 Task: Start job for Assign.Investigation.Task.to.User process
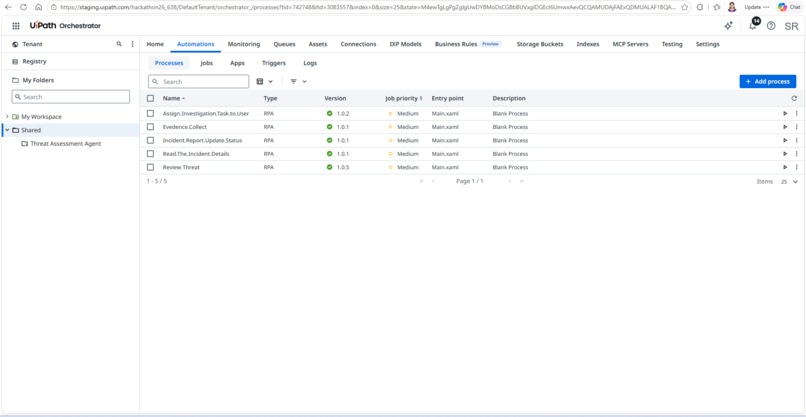pos(785,113)
